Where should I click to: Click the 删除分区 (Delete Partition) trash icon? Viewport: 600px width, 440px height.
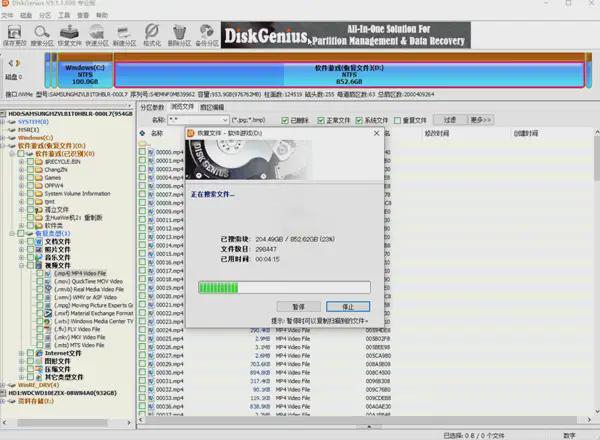pyautogui.click(x=180, y=36)
